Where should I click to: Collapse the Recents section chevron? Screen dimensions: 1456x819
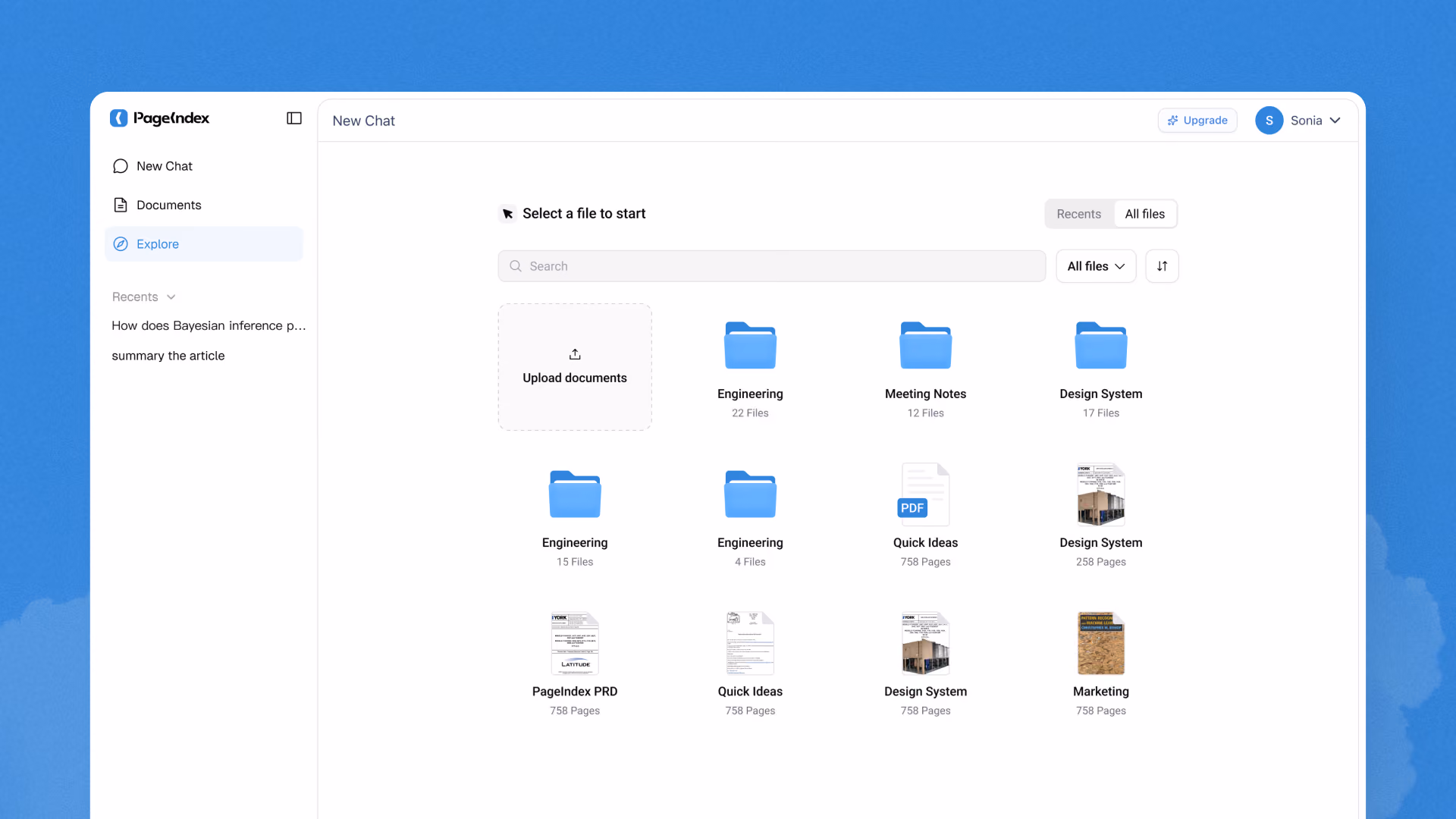(x=171, y=297)
